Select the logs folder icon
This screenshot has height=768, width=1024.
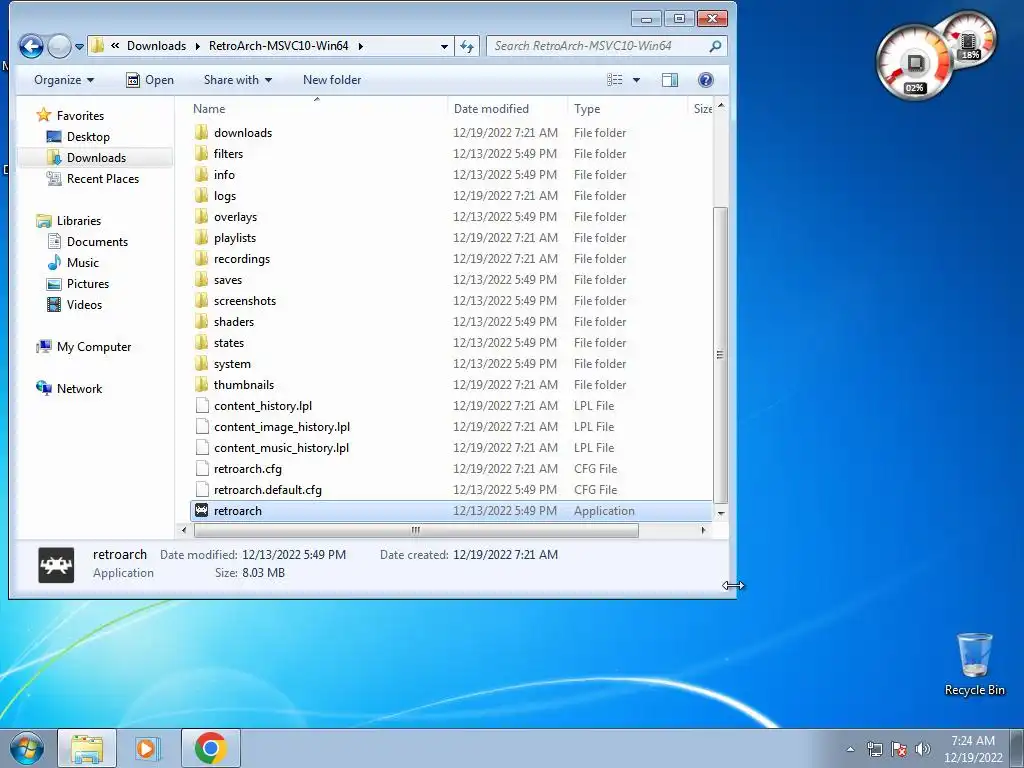click(x=202, y=195)
